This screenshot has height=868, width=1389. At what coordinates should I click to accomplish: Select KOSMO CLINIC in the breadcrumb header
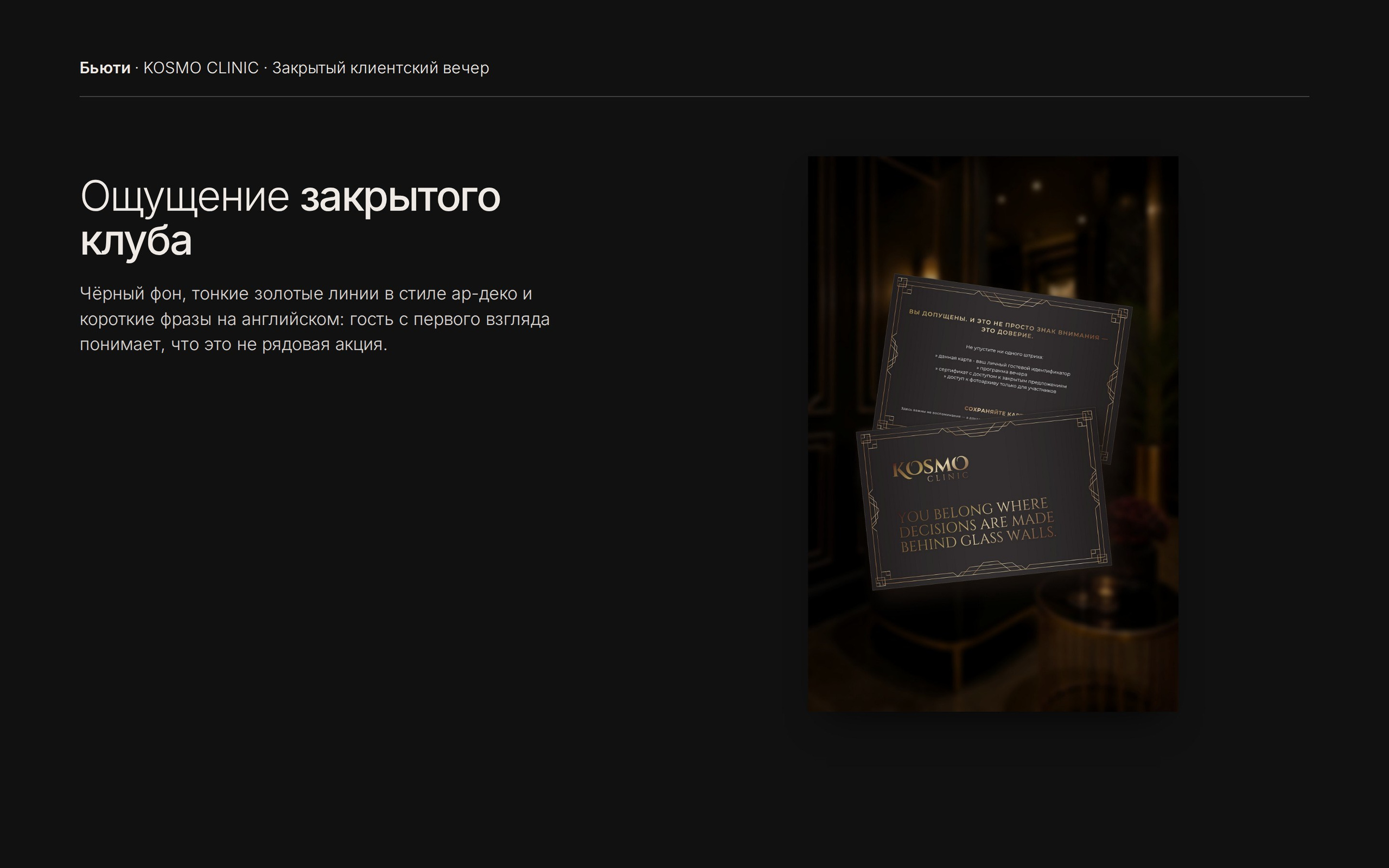click(x=201, y=68)
